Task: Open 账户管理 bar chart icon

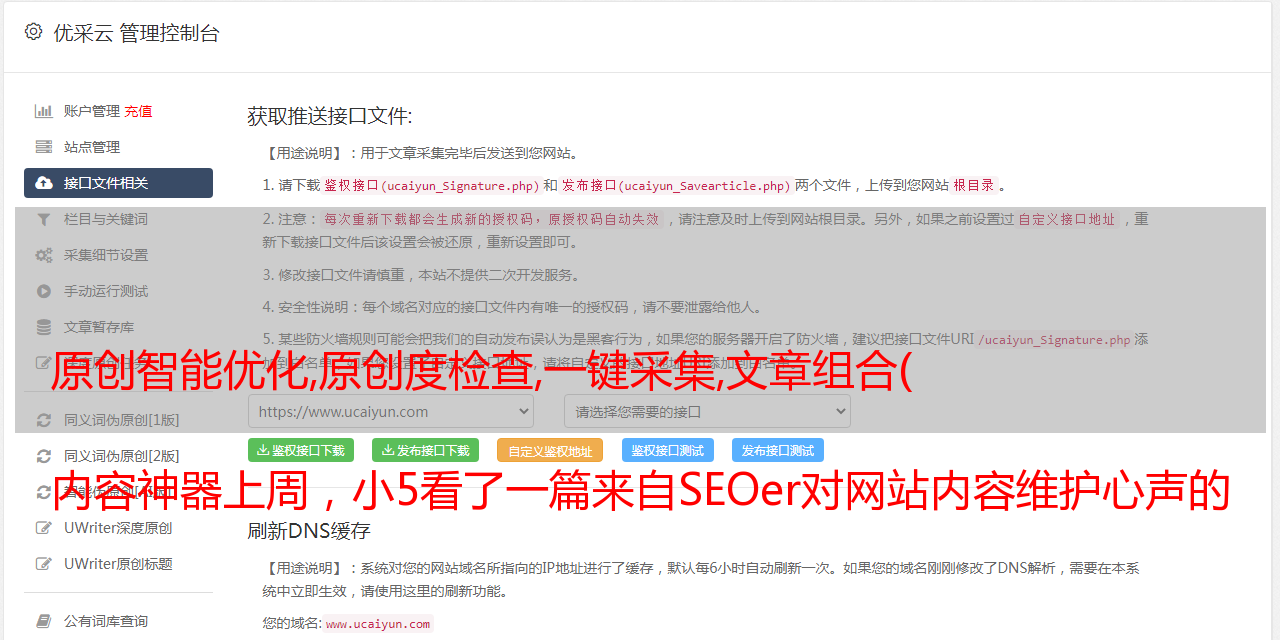Action: tap(44, 111)
